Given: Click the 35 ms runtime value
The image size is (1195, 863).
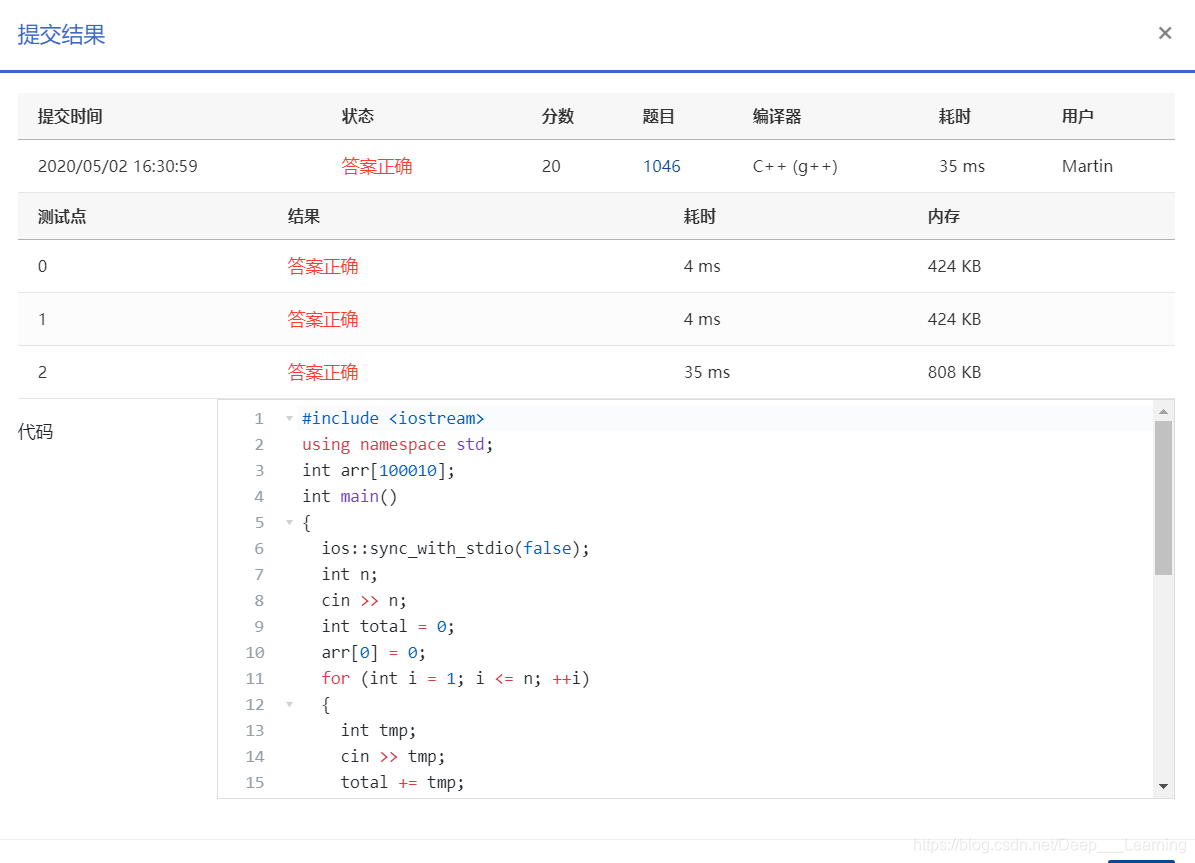Looking at the screenshot, I should (x=961, y=166).
